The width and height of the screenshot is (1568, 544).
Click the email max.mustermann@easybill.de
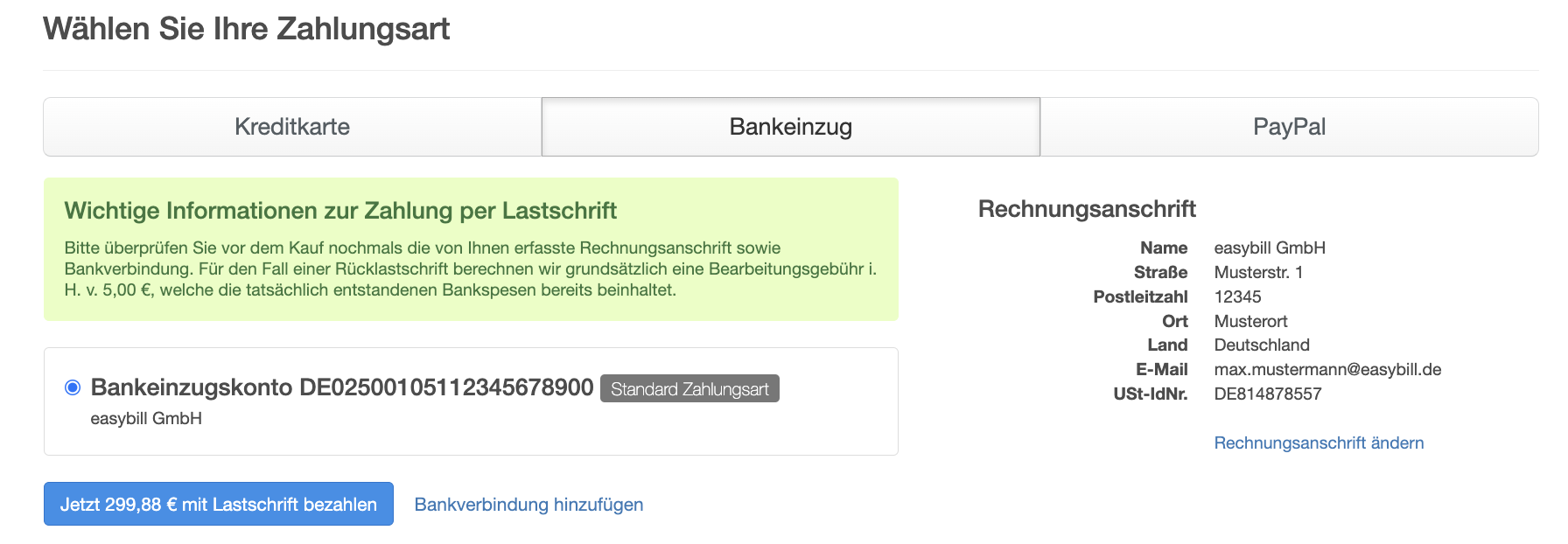coord(1327,369)
